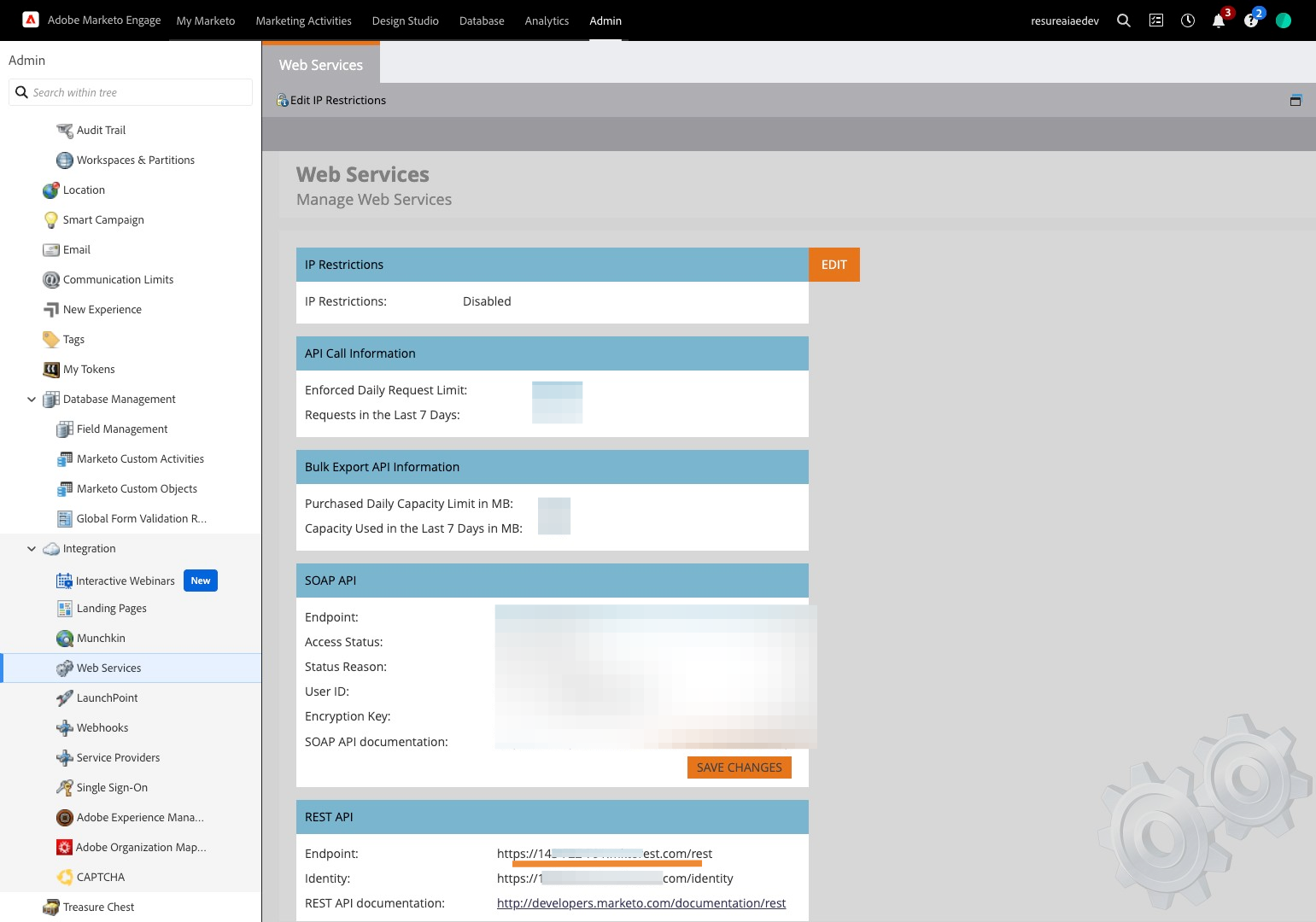
Task: Click the Adobe Marketo Engage logo icon
Action: [31, 20]
